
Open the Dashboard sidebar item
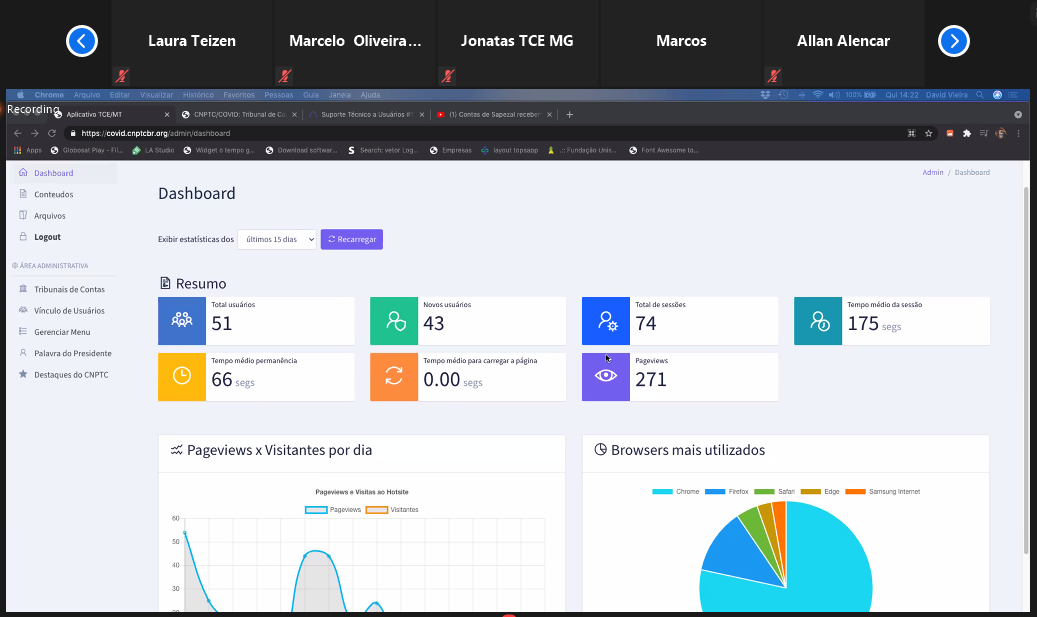[x=65, y=173]
